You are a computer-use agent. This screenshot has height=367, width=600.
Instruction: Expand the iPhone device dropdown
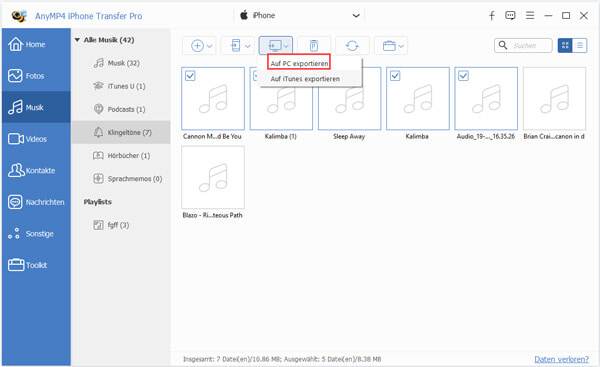(x=356, y=16)
